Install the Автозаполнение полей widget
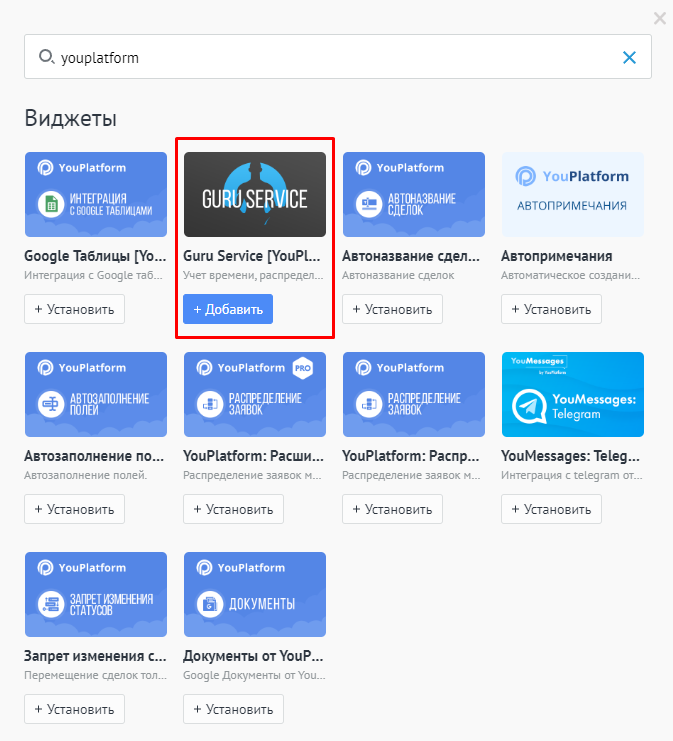Image resolution: width=673 pixels, height=741 pixels. click(x=75, y=509)
